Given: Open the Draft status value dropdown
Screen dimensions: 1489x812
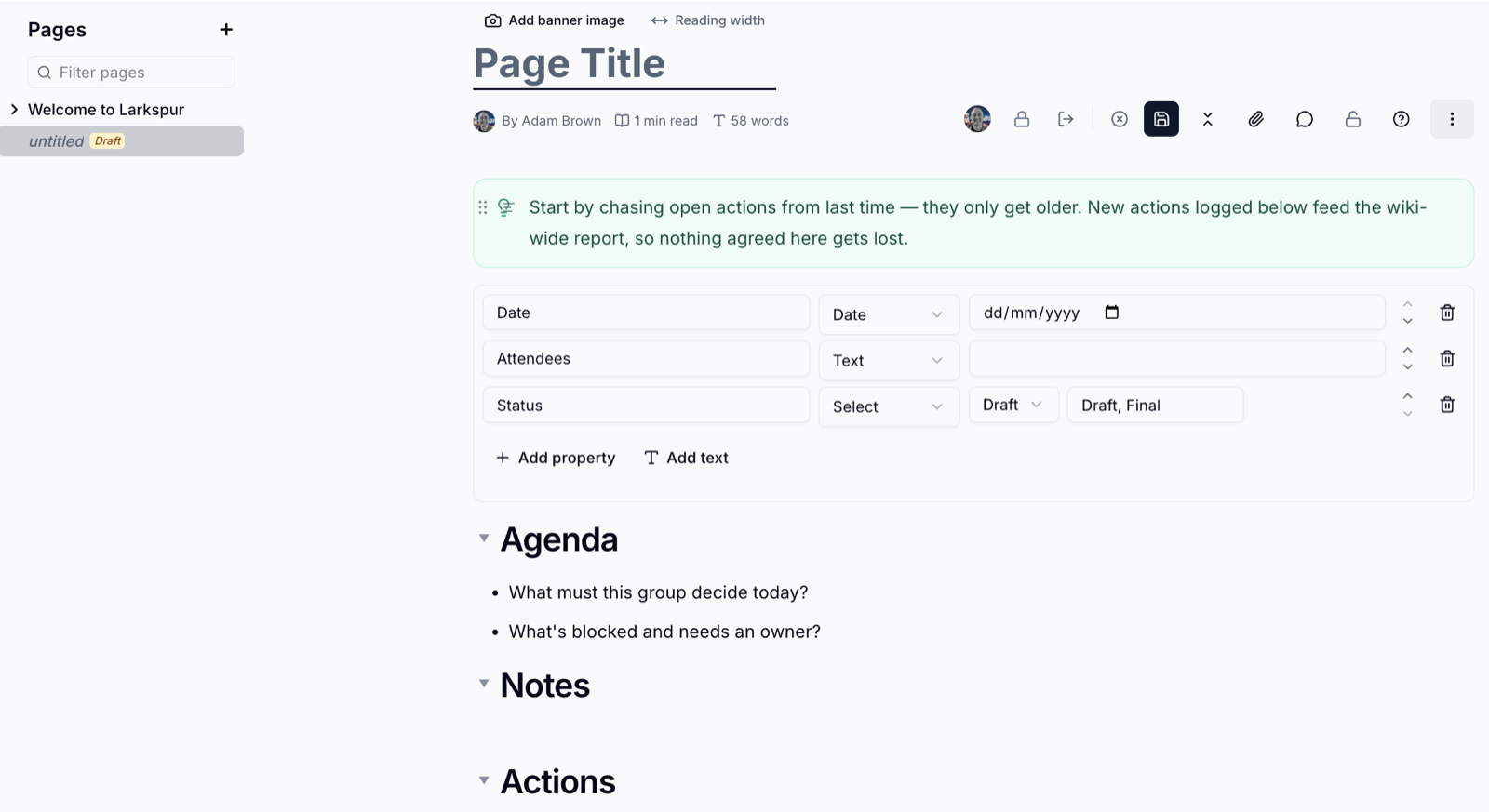Looking at the screenshot, I should 1013,405.
